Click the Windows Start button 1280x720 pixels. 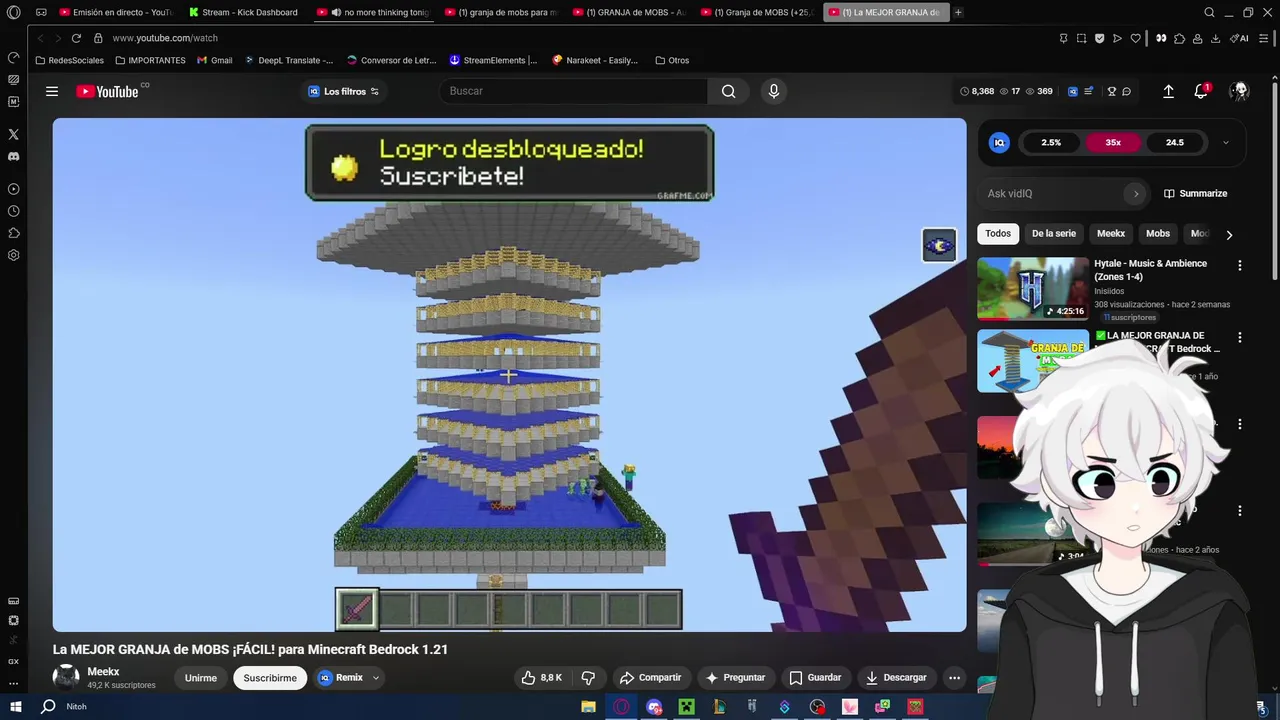click(x=15, y=707)
